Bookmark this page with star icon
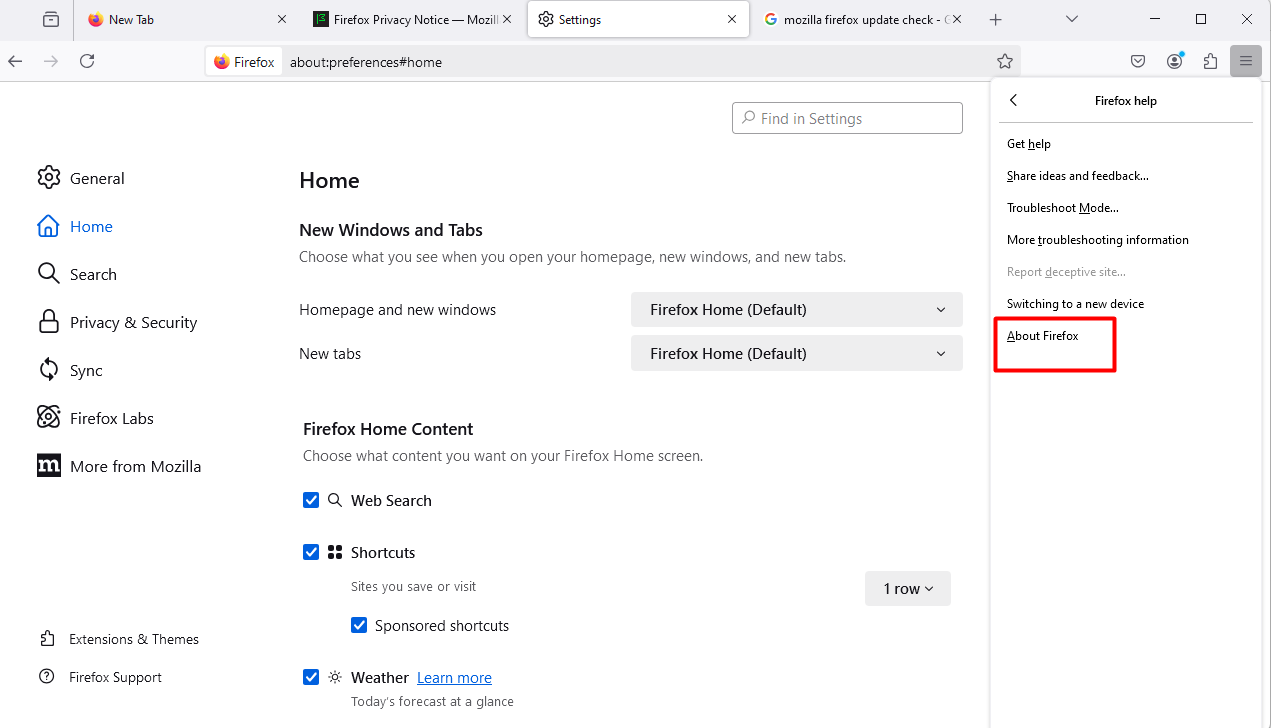 (x=1005, y=61)
